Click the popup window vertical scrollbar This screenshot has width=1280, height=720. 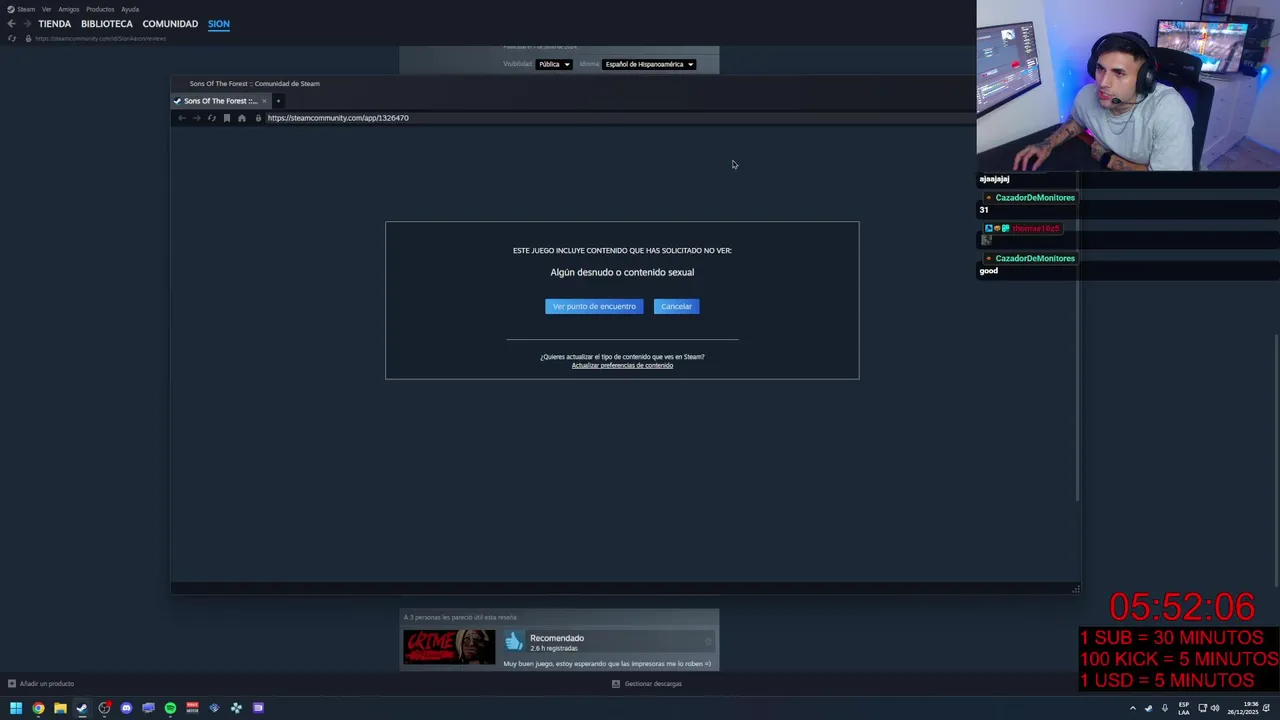tap(1078, 337)
